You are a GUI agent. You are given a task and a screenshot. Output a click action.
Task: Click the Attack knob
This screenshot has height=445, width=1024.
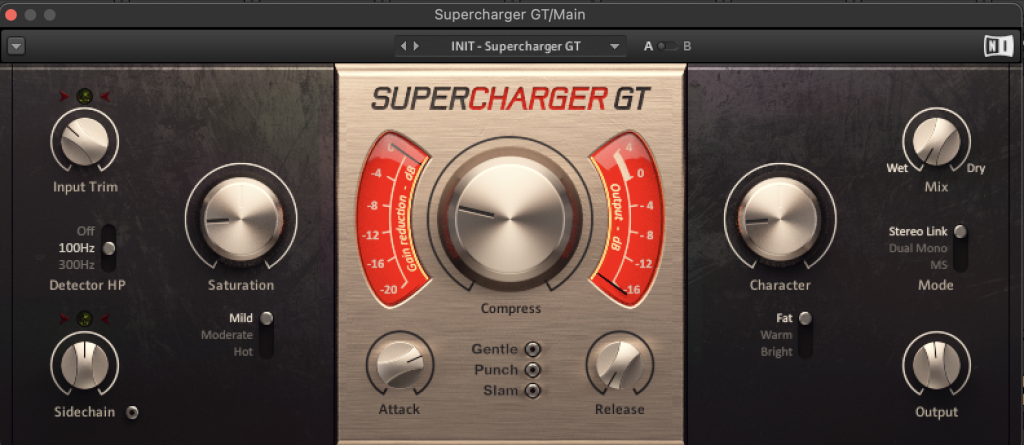coord(400,364)
